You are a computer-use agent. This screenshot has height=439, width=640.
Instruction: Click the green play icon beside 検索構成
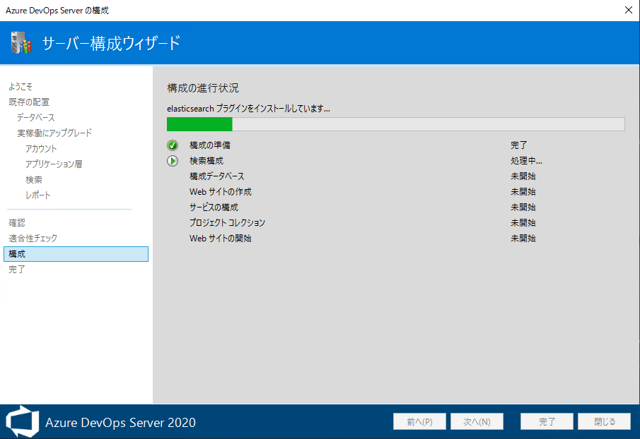point(173,161)
